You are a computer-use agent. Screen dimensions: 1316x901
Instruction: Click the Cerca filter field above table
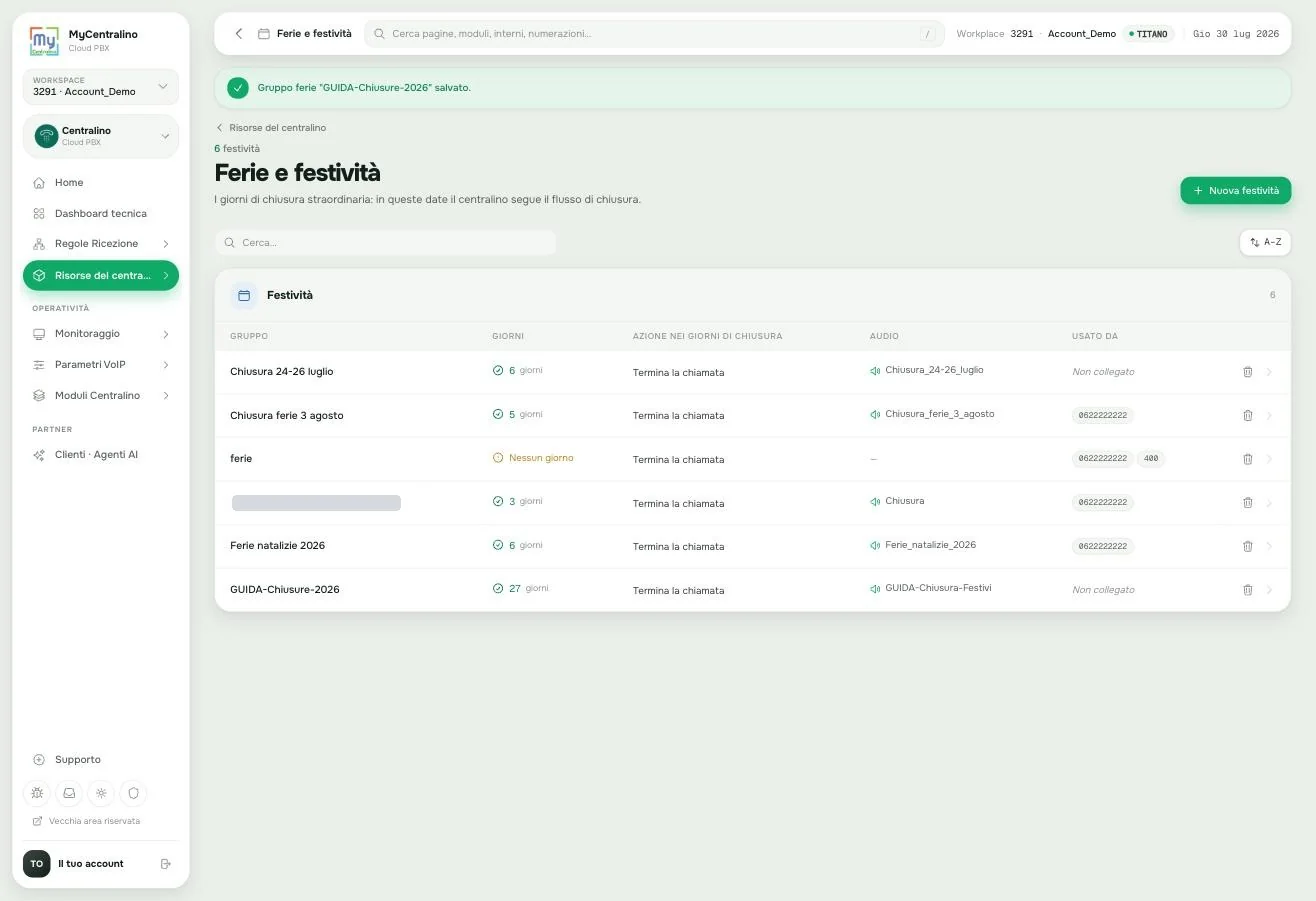[x=385, y=243]
